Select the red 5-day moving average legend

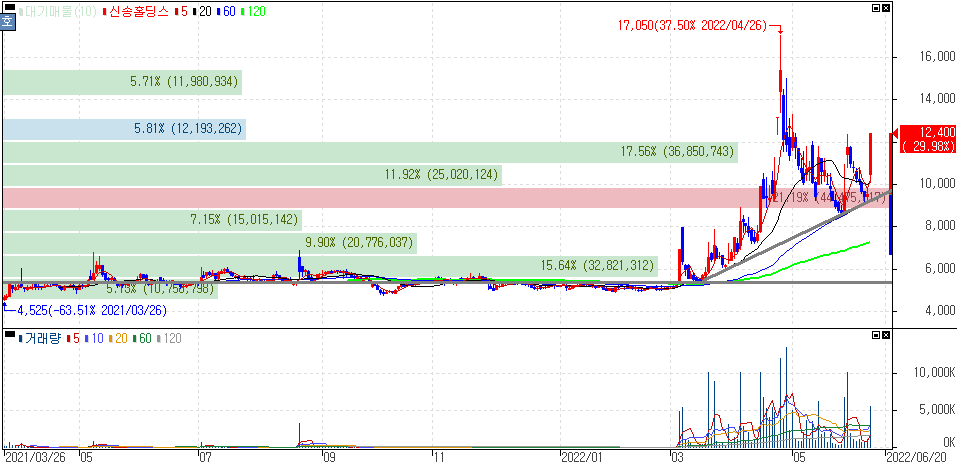pyautogui.click(x=180, y=12)
